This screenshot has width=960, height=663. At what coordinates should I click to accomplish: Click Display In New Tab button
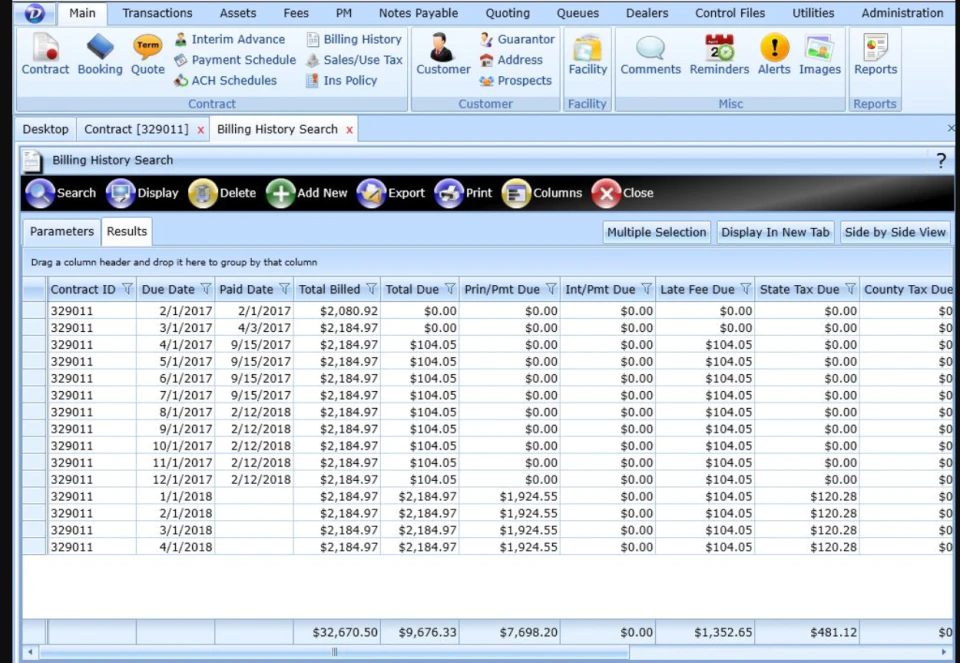click(775, 232)
